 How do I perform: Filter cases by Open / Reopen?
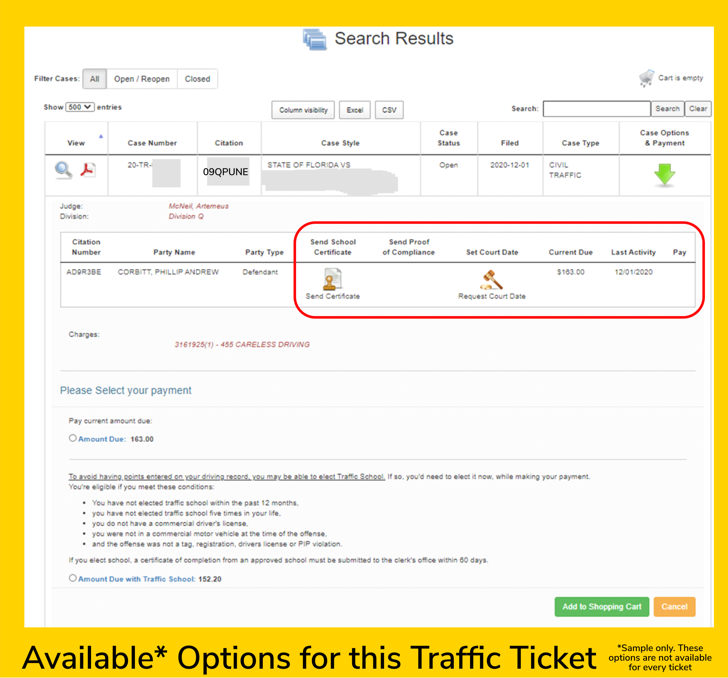(142, 79)
